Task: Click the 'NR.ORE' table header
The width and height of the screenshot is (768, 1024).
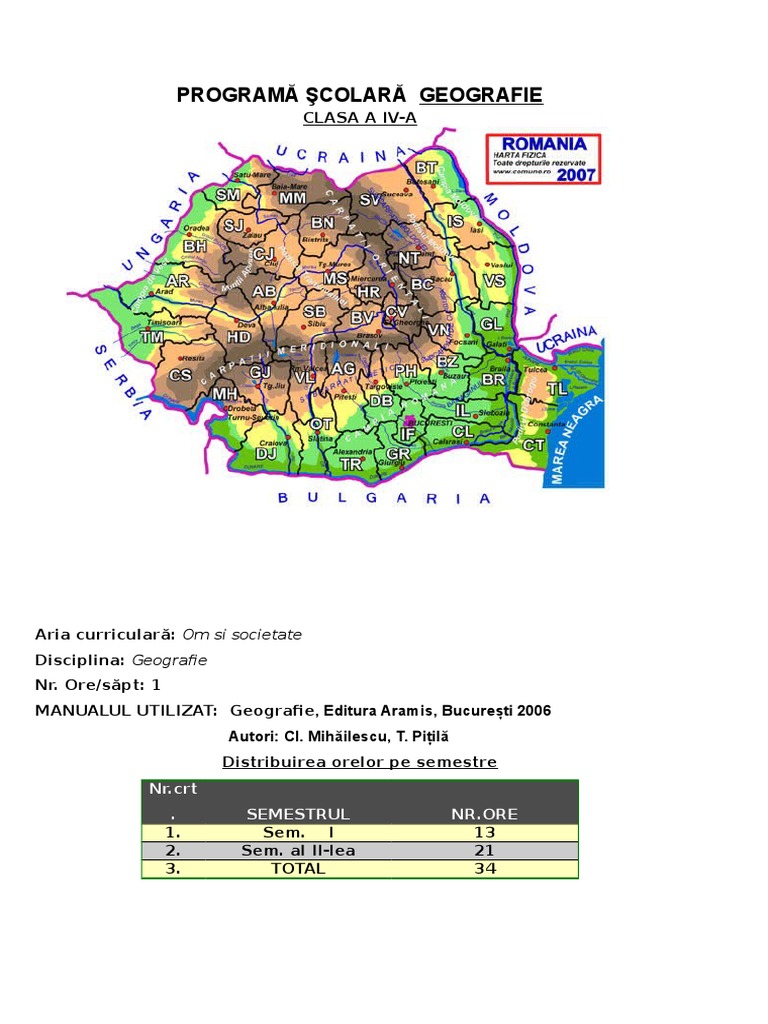Action: point(485,814)
